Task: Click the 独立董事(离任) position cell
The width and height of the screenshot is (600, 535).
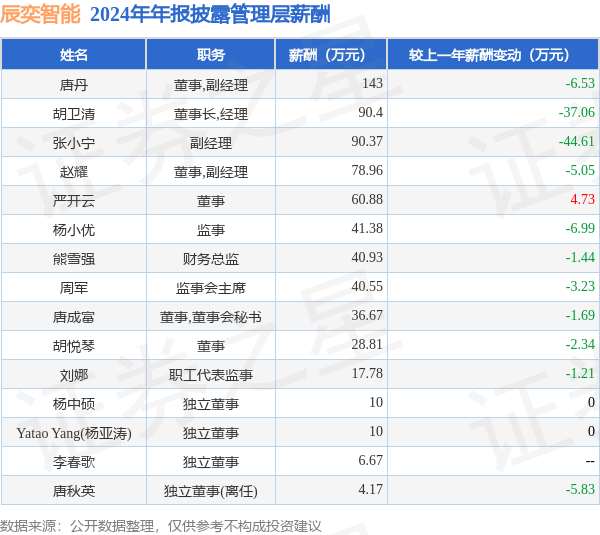Action: click(211, 491)
